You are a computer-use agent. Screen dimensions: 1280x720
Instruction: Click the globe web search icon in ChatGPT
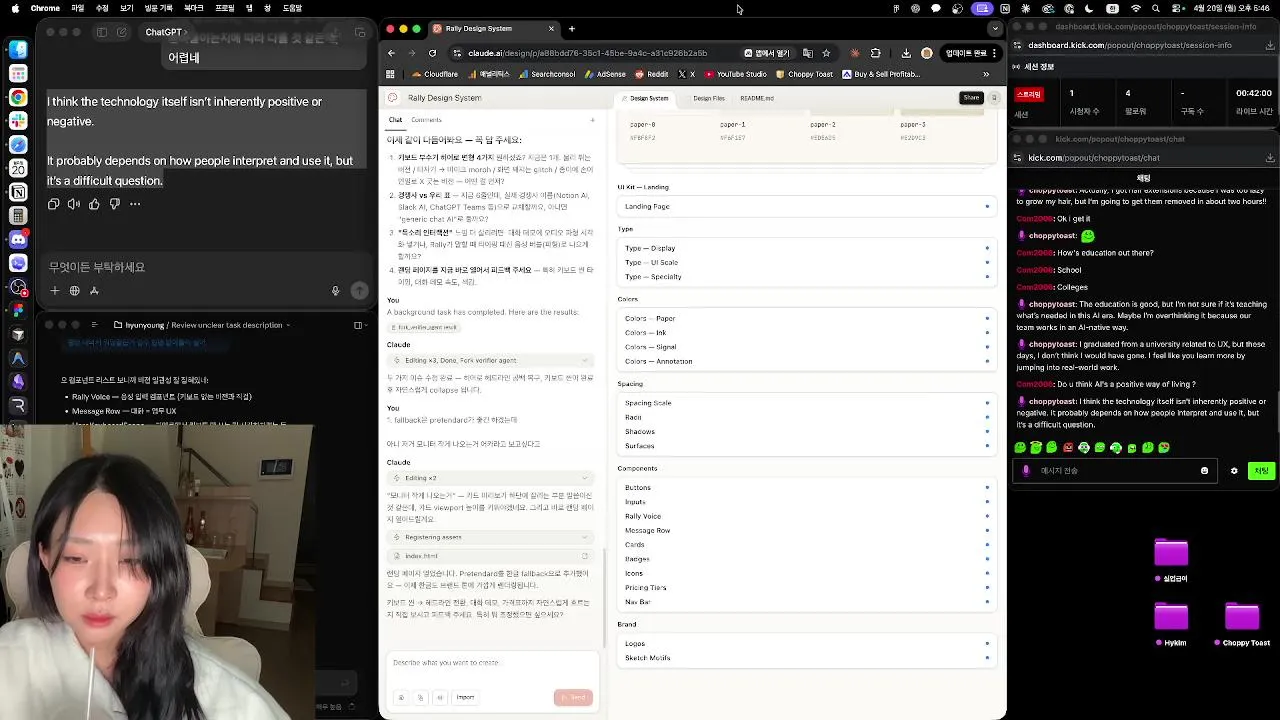pyautogui.click(x=74, y=291)
